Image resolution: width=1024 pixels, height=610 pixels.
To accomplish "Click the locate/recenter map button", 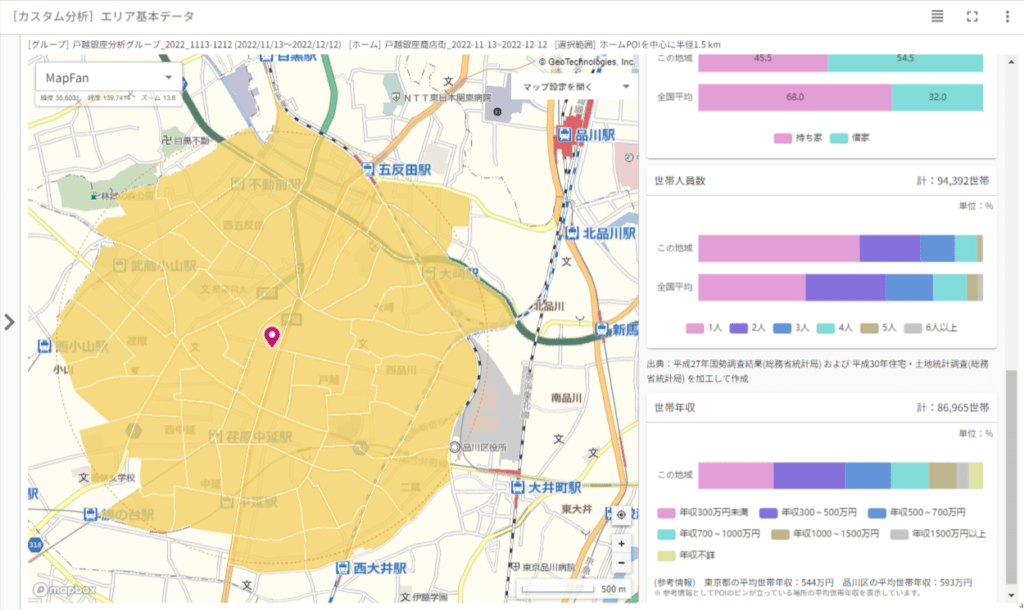I will [621, 515].
